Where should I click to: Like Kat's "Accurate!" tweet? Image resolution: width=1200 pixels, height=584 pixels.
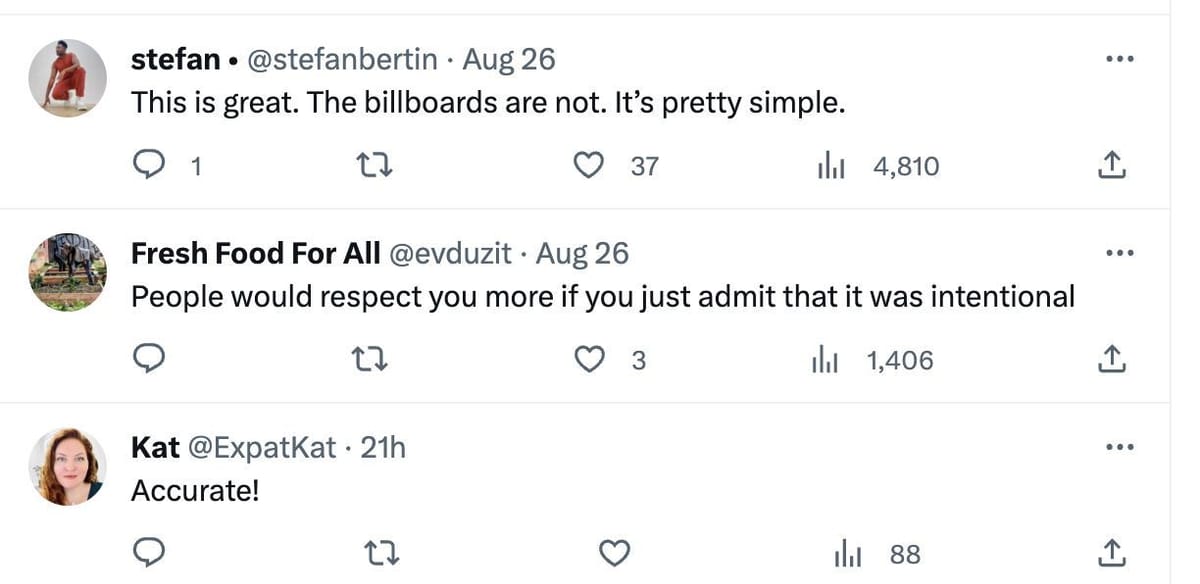(x=614, y=553)
